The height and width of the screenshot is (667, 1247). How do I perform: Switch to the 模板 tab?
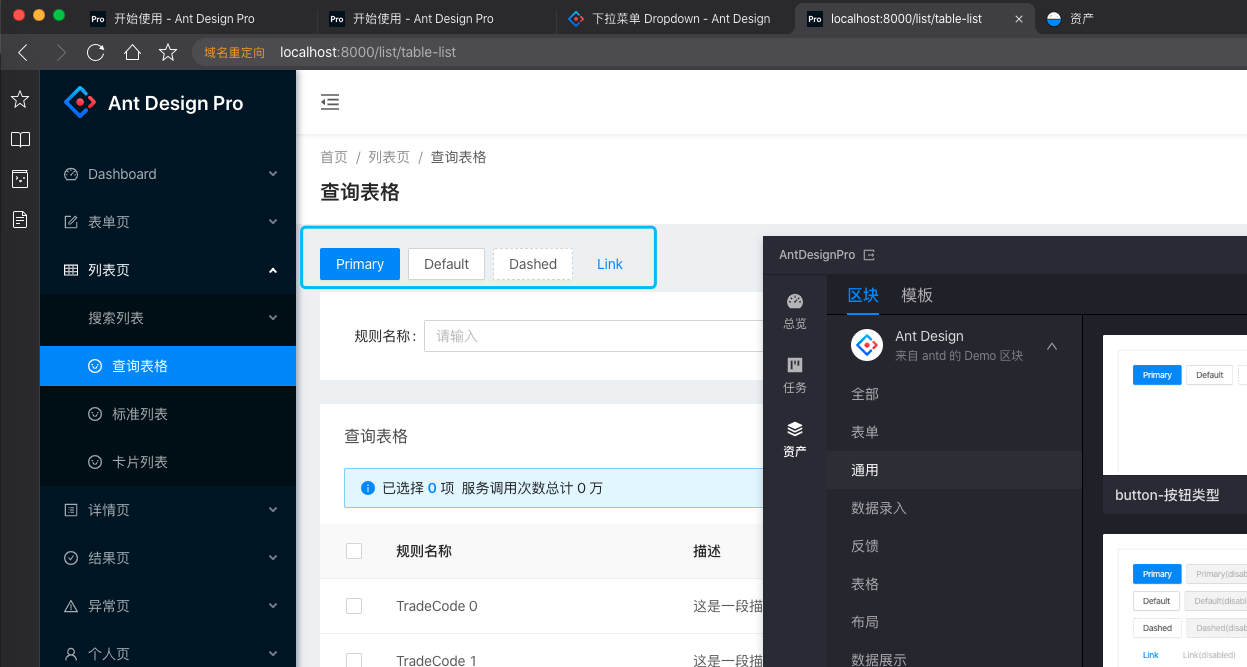point(917,295)
